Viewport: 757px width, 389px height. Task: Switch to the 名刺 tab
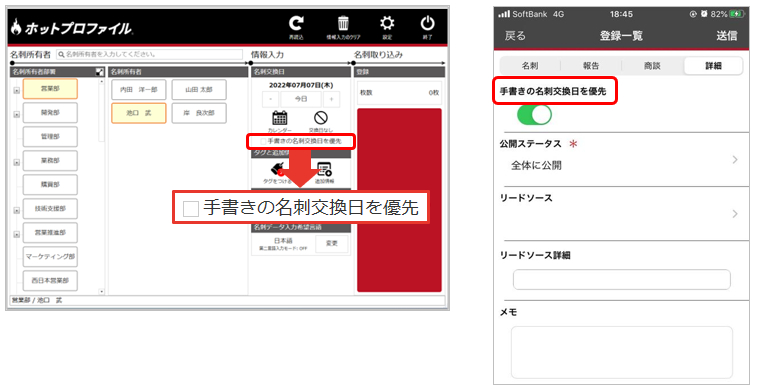point(530,66)
